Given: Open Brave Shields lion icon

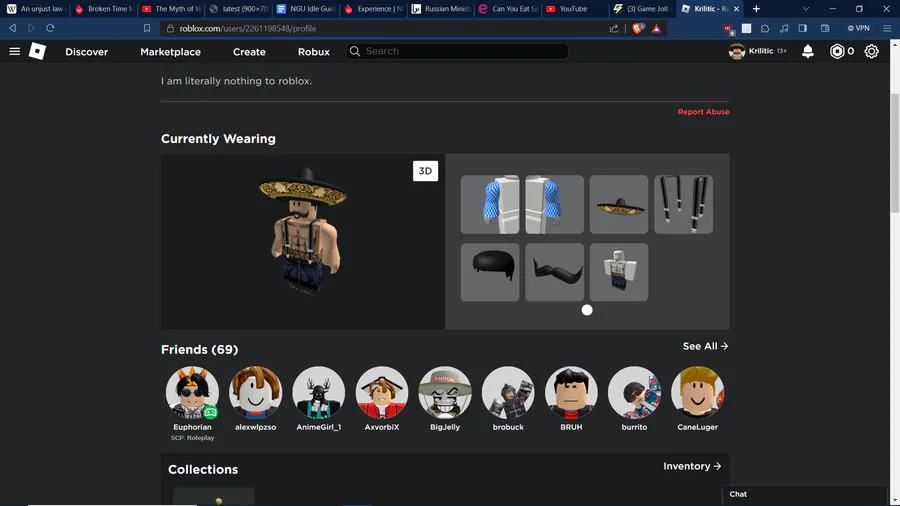Looking at the screenshot, I should point(637,28).
